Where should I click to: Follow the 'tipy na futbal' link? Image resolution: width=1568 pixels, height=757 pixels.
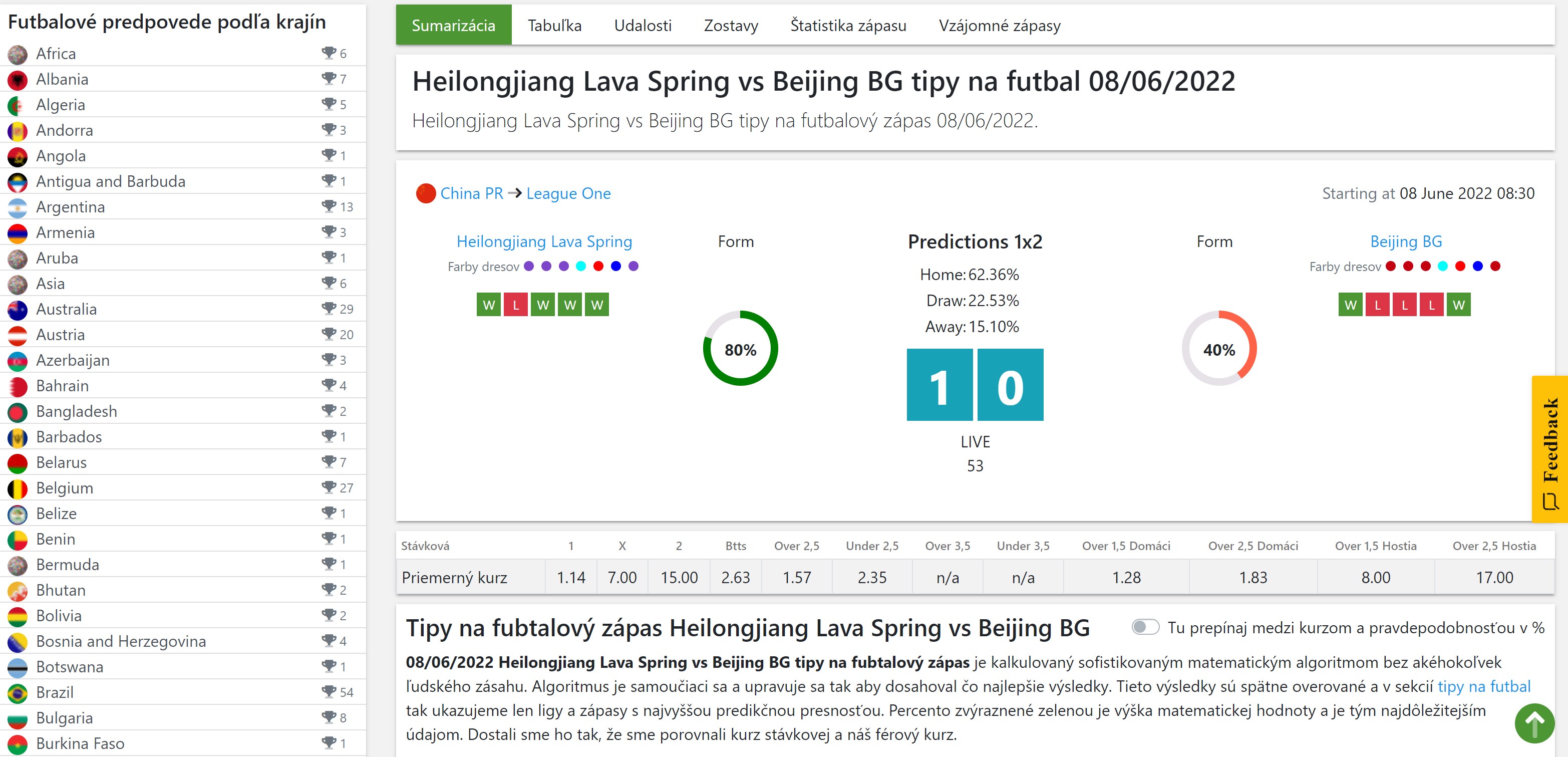point(1483,686)
